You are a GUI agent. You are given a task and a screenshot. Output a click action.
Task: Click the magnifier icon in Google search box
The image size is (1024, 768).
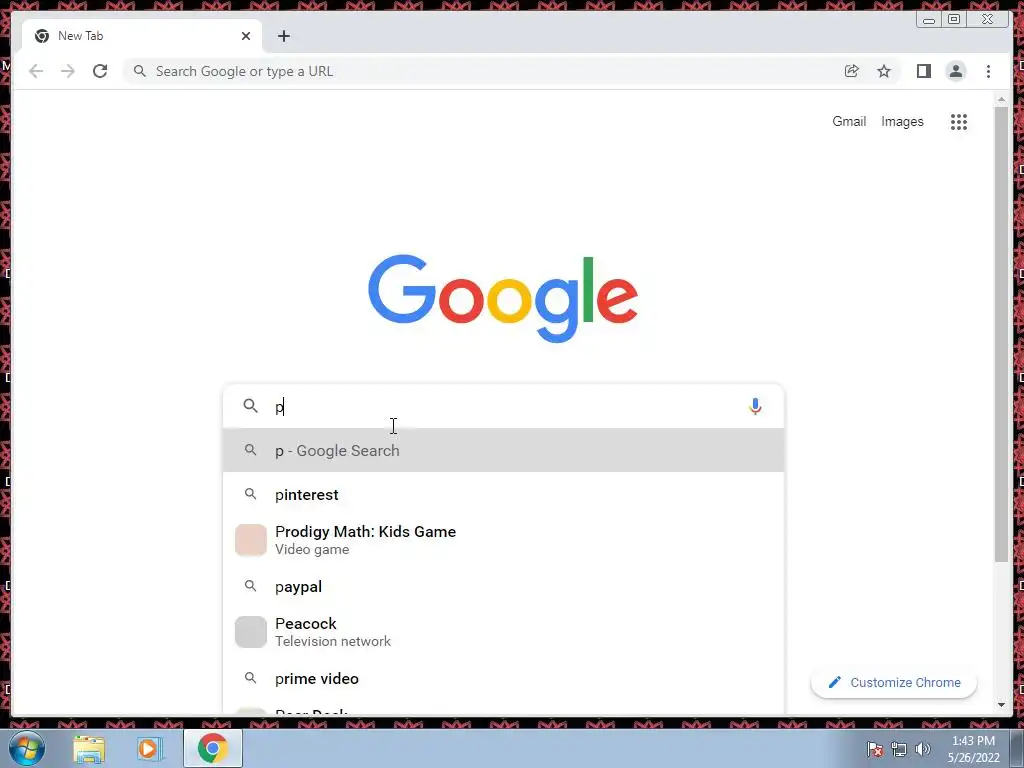coord(251,406)
